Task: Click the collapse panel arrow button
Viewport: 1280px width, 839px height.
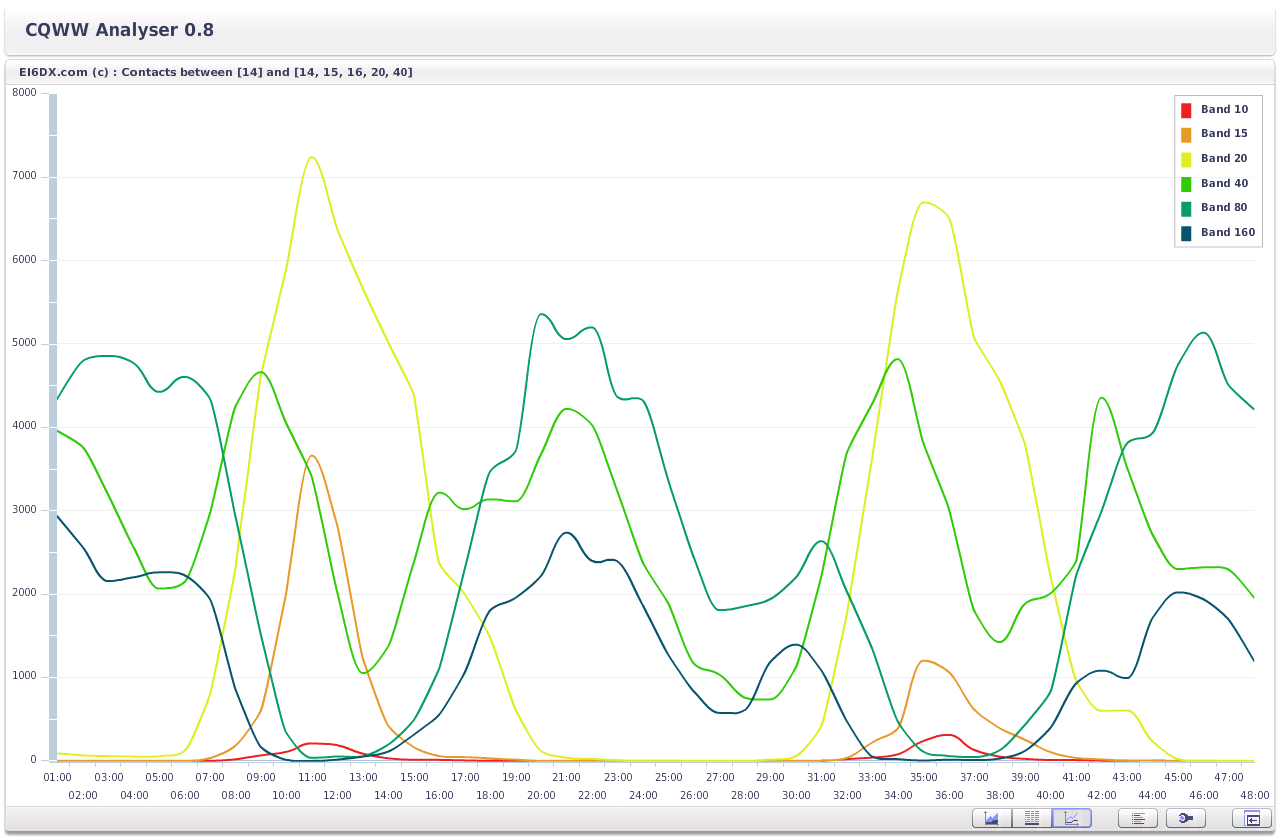Action: 1252,818
